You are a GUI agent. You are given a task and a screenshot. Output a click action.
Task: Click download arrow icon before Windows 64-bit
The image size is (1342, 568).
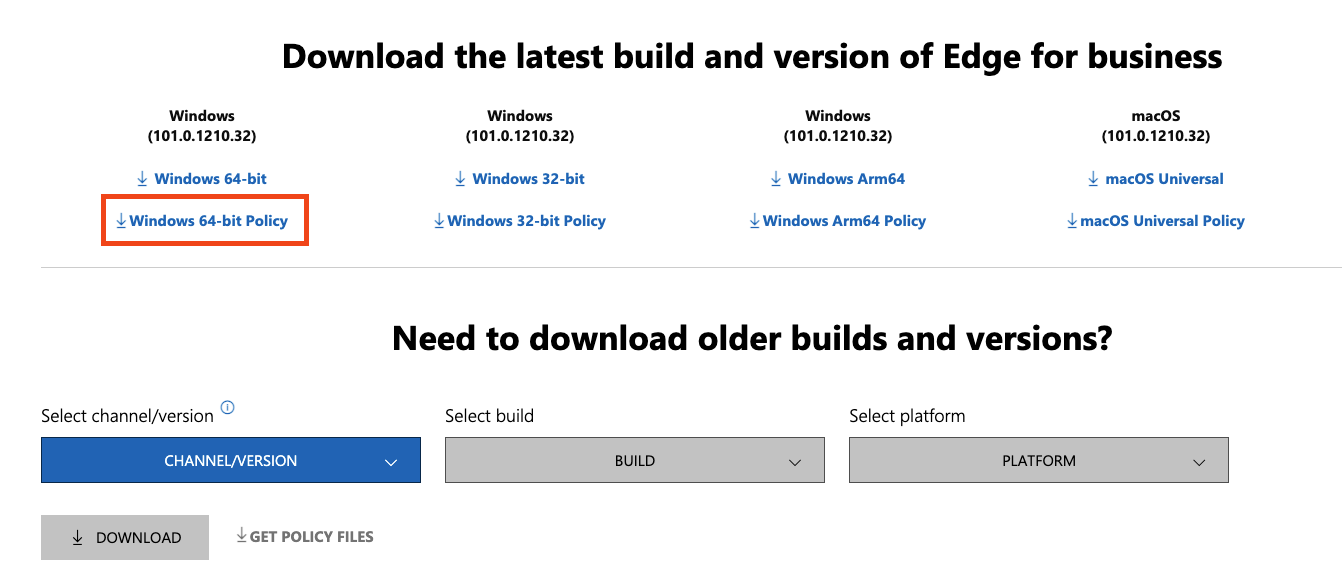point(142,179)
